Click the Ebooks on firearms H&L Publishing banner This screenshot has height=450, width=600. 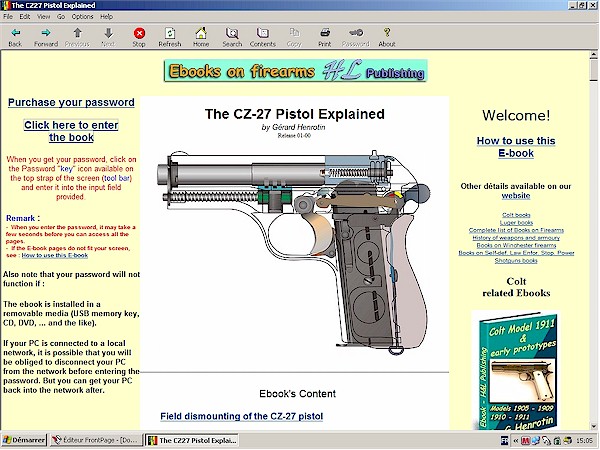pyautogui.click(x=295, y=71)
